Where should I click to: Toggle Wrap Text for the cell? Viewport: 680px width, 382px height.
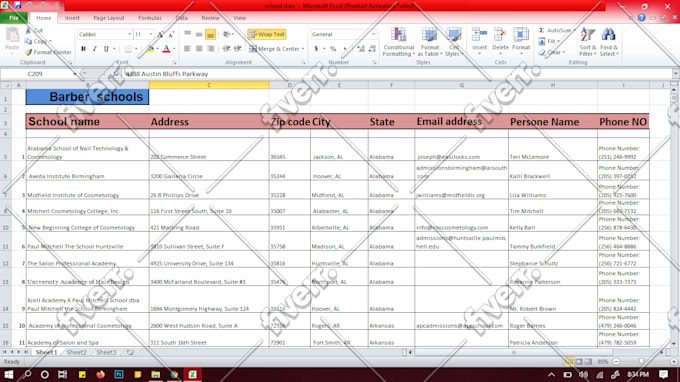click(267, 34)
